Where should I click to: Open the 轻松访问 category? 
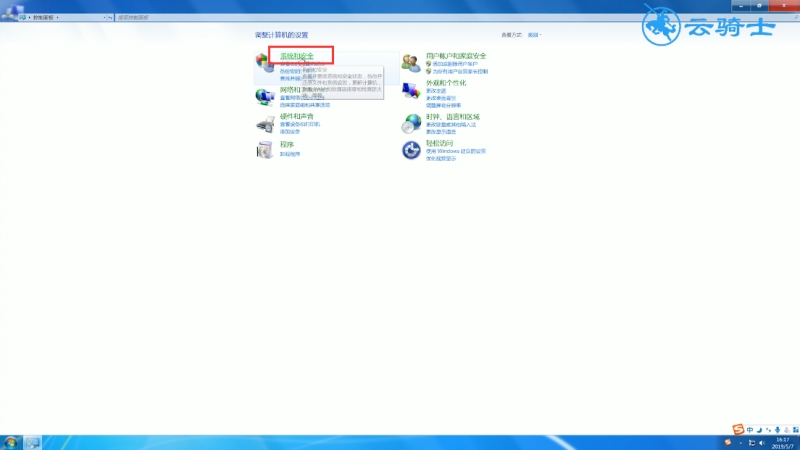pyautogui.click(x=439, y=143)
